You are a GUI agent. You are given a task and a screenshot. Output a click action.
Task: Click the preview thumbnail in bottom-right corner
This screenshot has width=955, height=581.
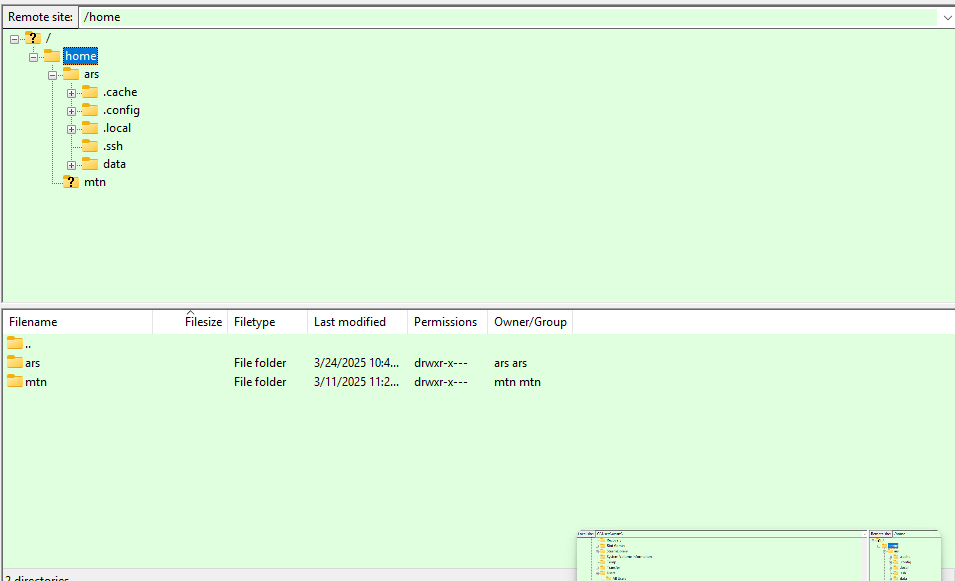[760, 555]
